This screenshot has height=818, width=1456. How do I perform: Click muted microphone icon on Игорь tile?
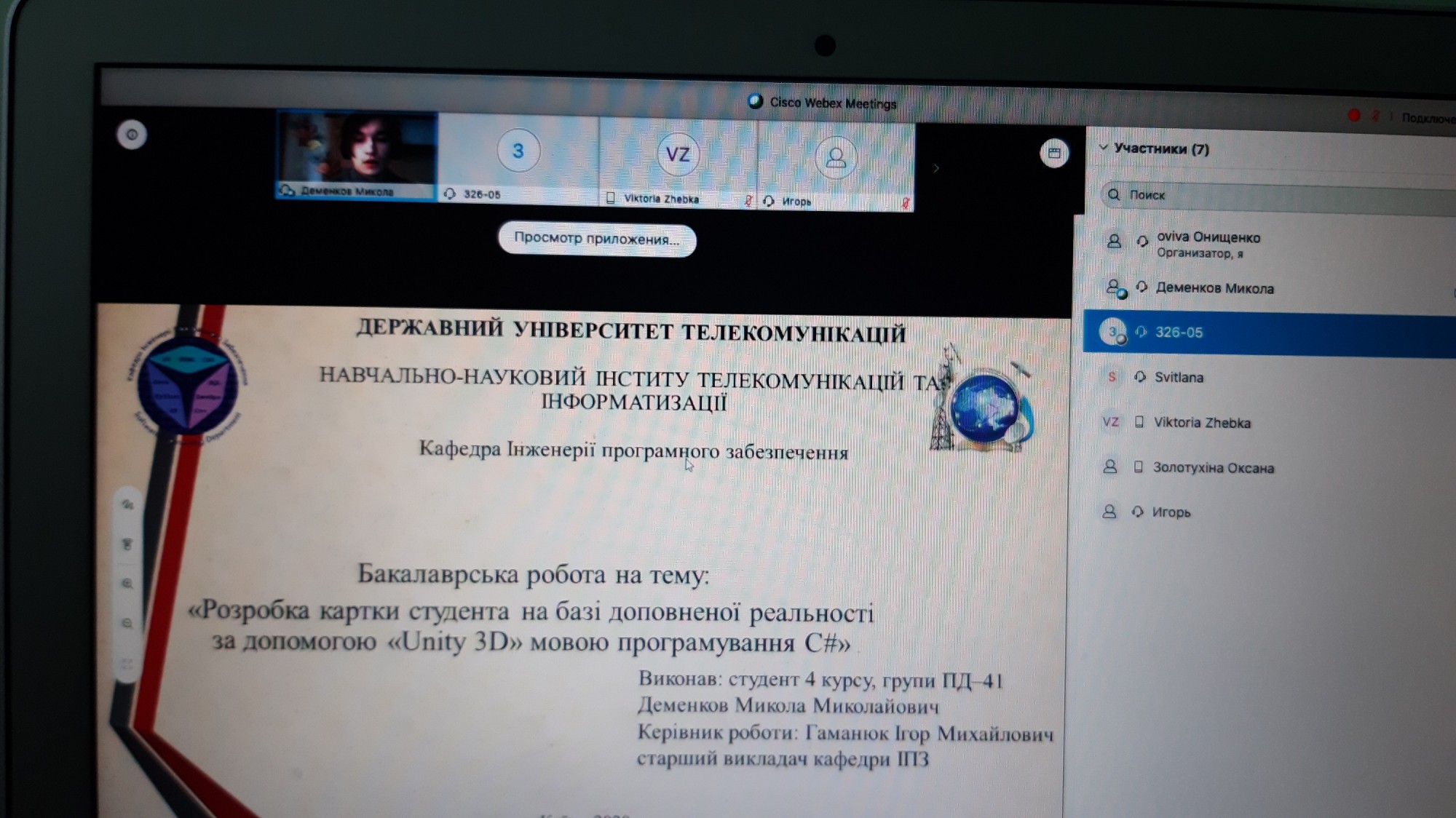tap(905, 203)
